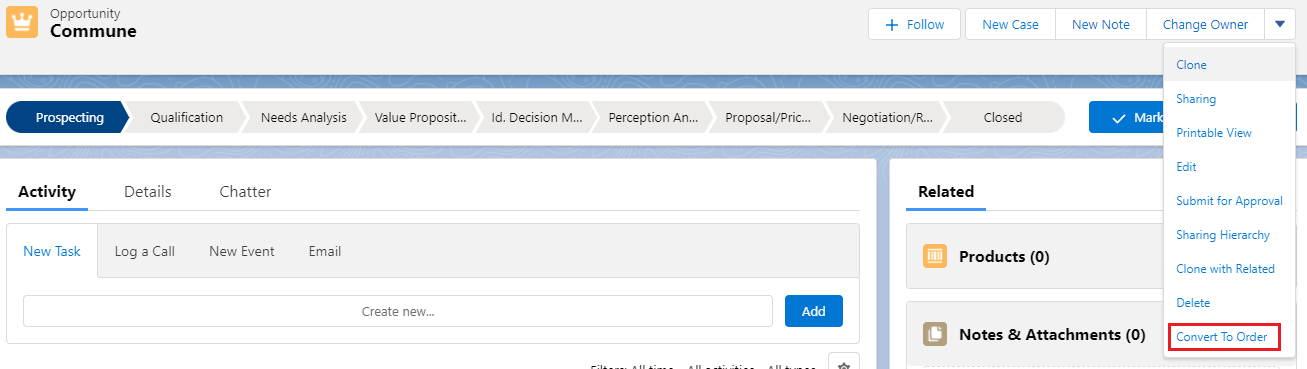Follow this opportunity
Image resolution: width=1307 pixels, height=369 pixels.
(914, 24)
